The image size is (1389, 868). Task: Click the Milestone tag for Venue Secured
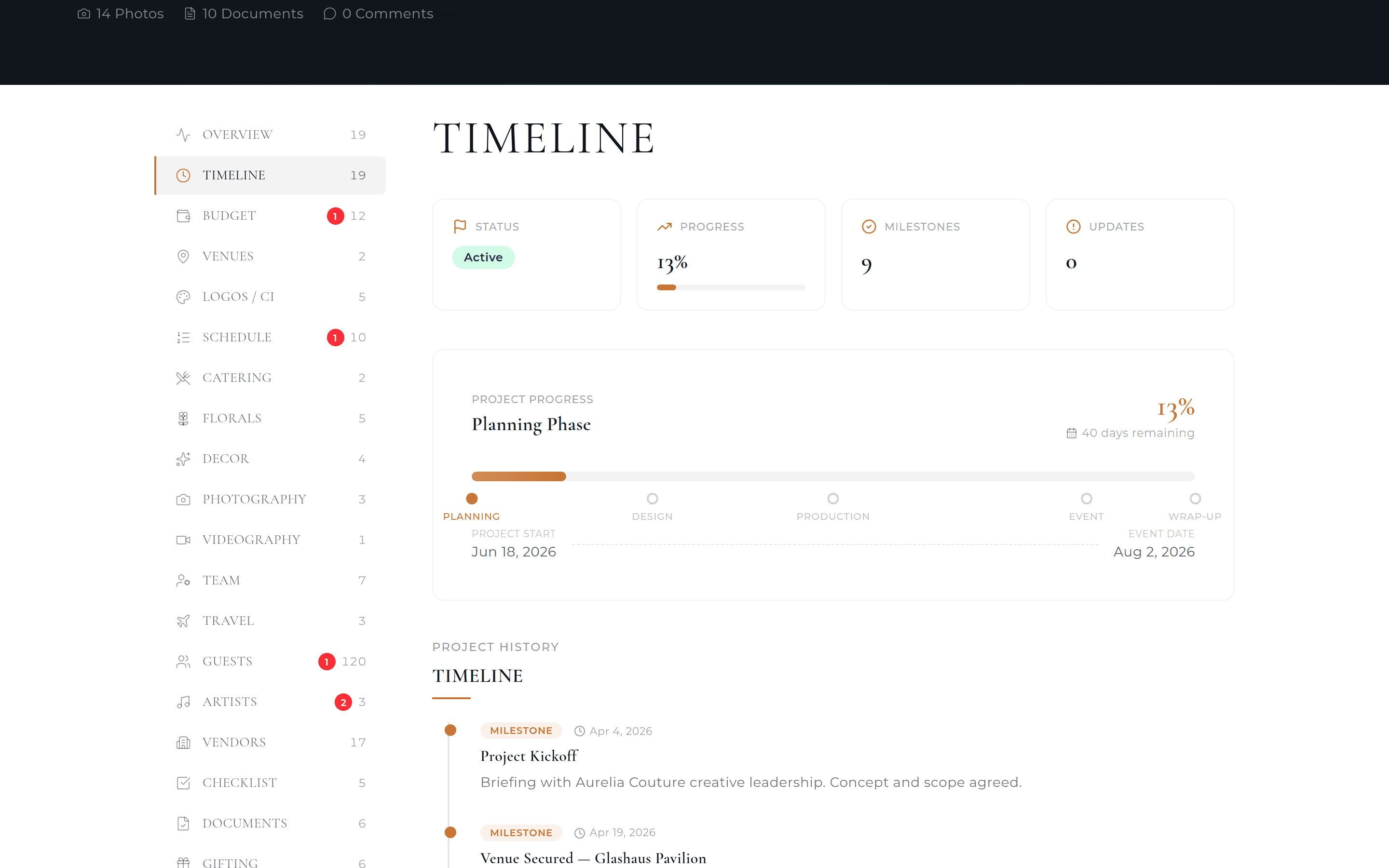520,833
